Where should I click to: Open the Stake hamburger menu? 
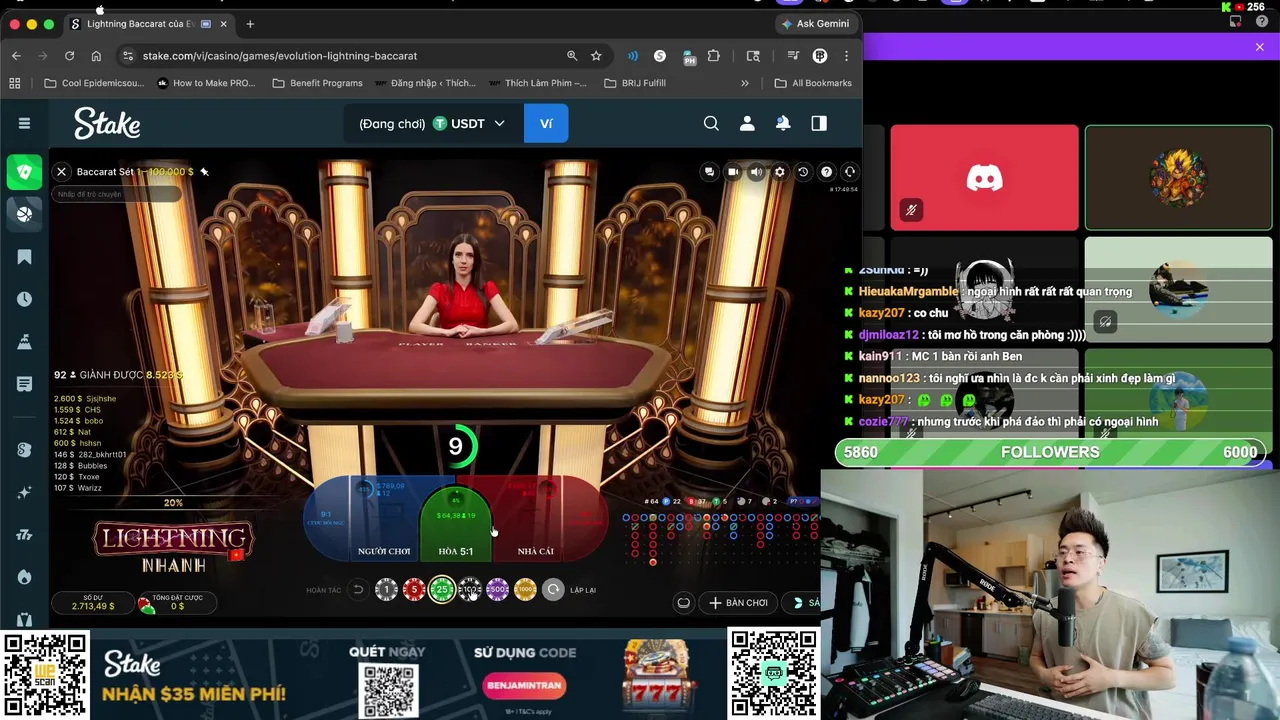click(24, 123)
